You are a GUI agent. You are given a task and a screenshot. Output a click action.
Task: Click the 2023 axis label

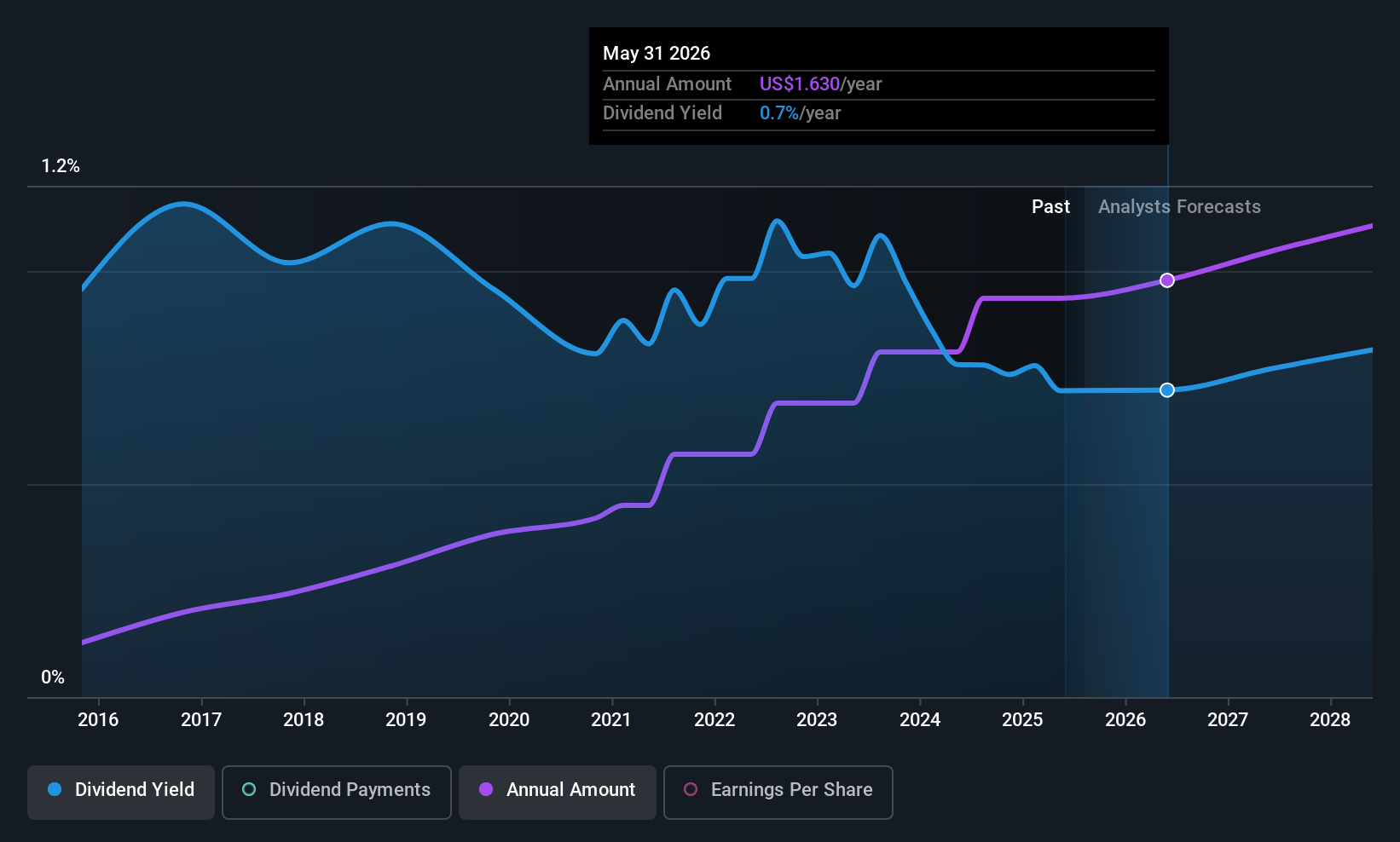[x=817, y=719]
